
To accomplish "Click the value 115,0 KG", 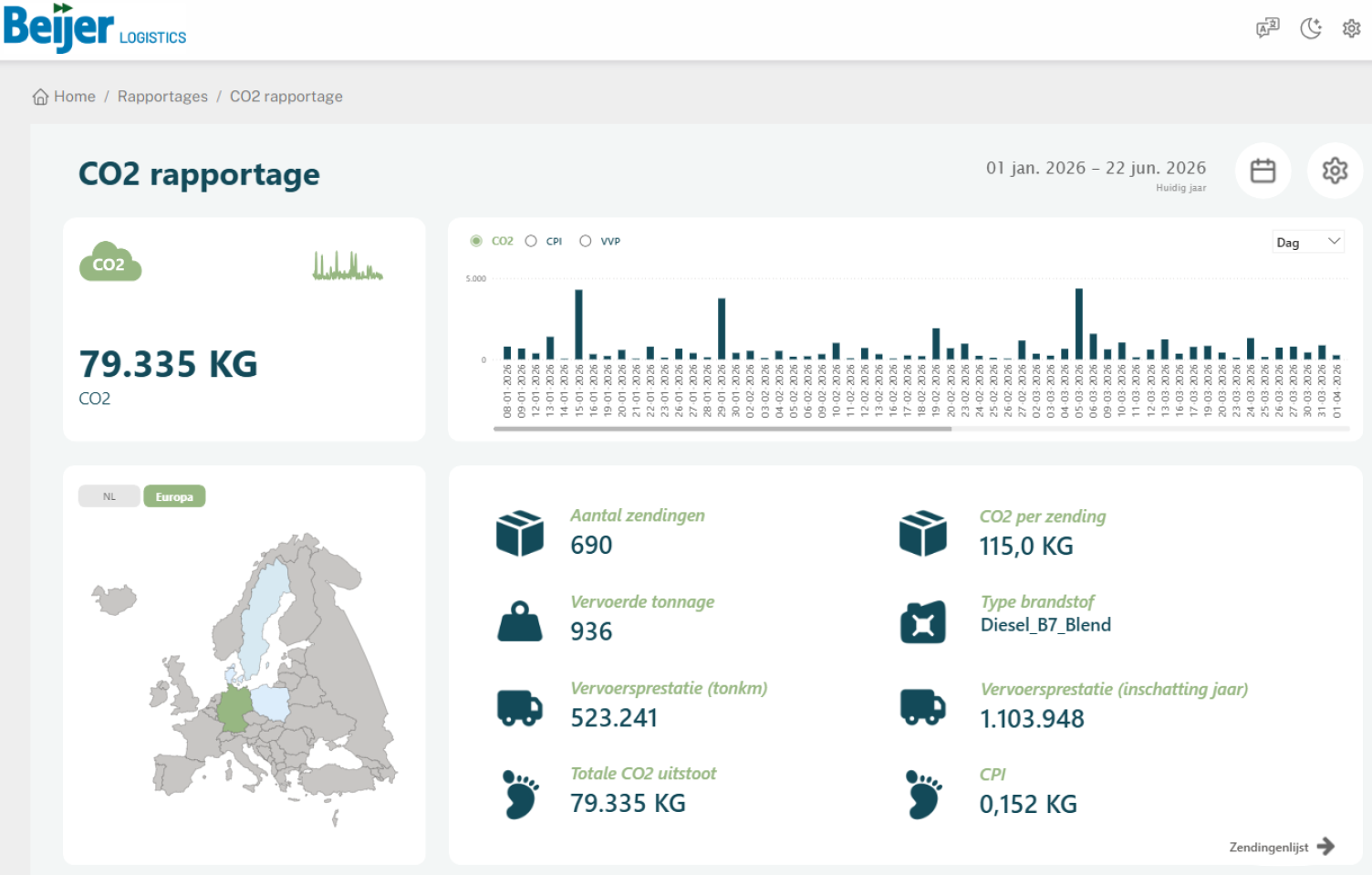I will (x=1026, y=547).
